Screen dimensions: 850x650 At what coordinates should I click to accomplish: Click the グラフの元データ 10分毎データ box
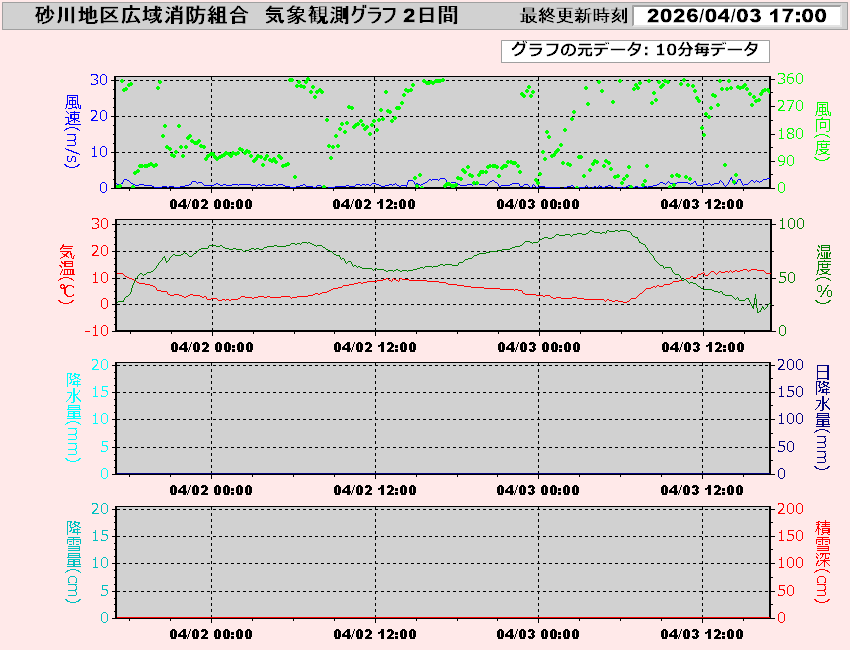pyautogui.click(x=635, y=50)
